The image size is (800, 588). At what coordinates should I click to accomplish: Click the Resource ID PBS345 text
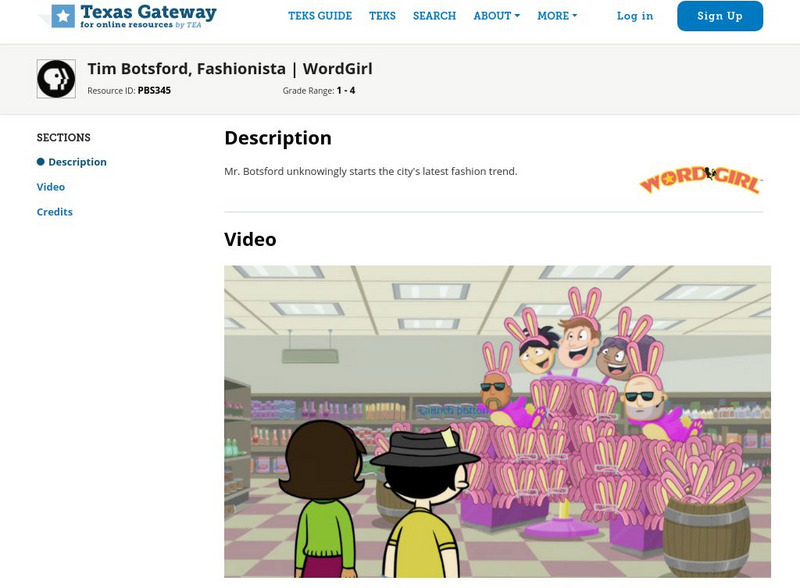coord(129,90)
